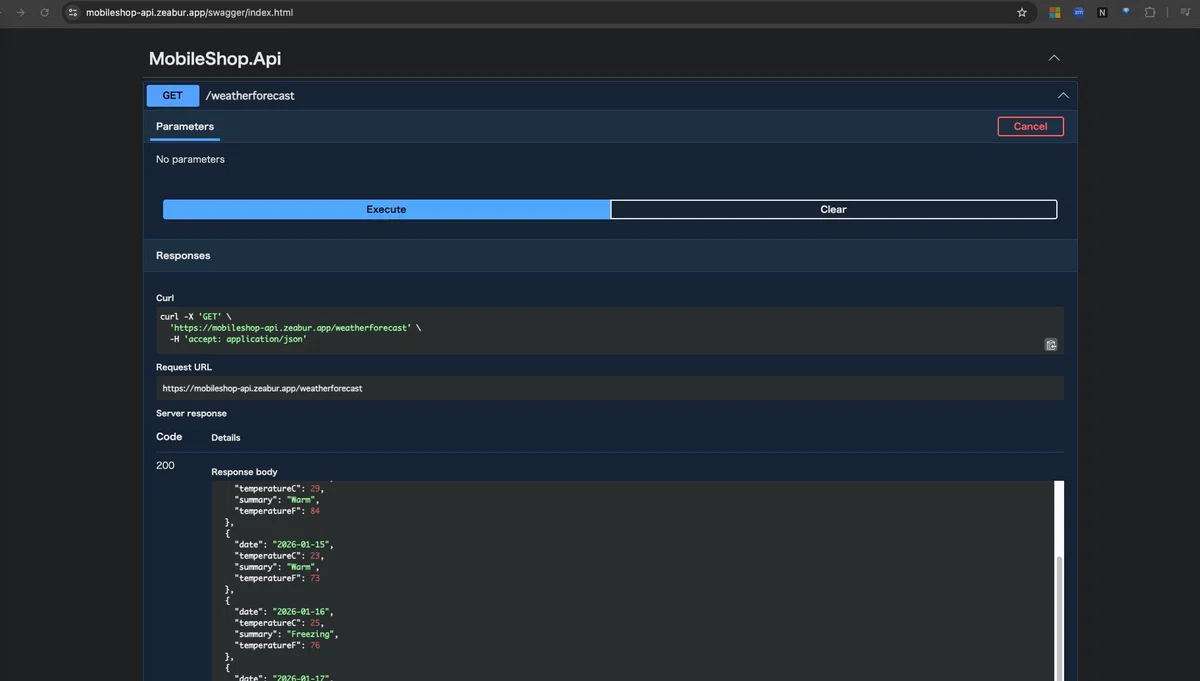Click the response body scrollbar thumb
1200x681 pixels.
point(1060,618)
